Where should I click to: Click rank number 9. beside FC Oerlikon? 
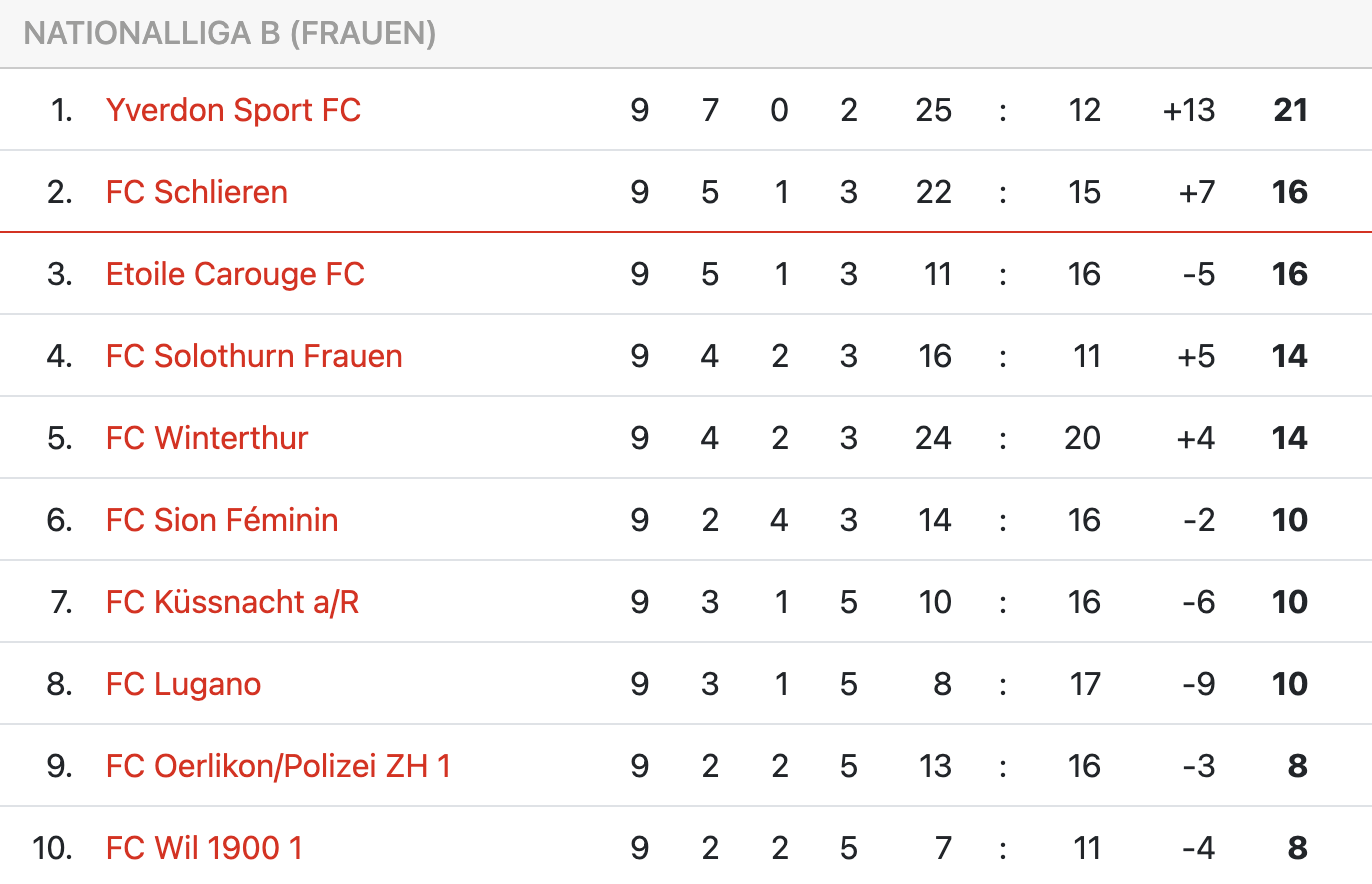tap(60, 766)
